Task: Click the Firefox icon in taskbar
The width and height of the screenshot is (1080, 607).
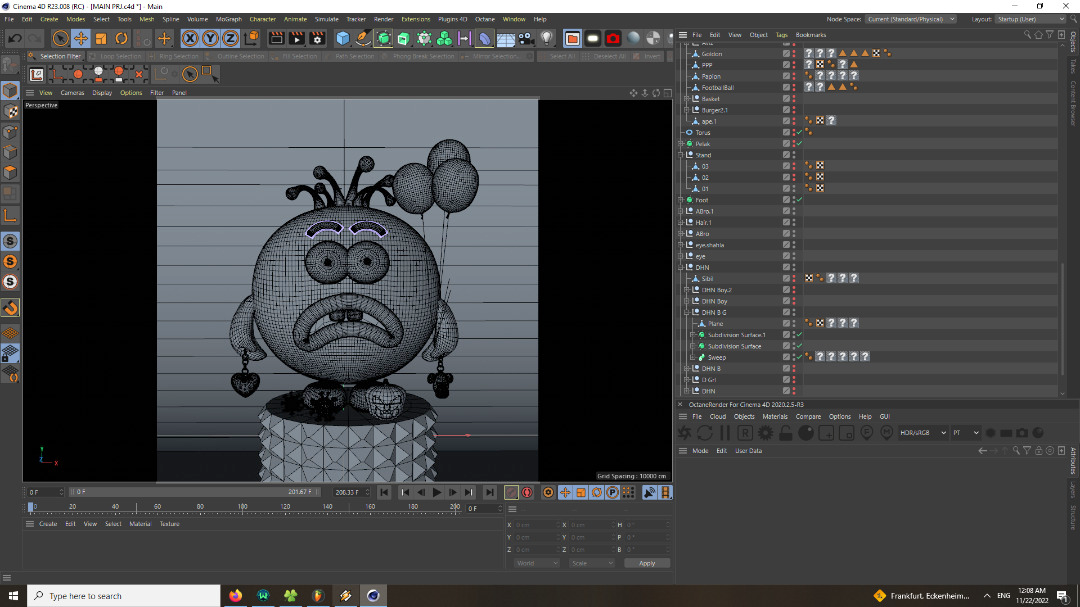Action: pyautogui.click(x=235, y=595)
